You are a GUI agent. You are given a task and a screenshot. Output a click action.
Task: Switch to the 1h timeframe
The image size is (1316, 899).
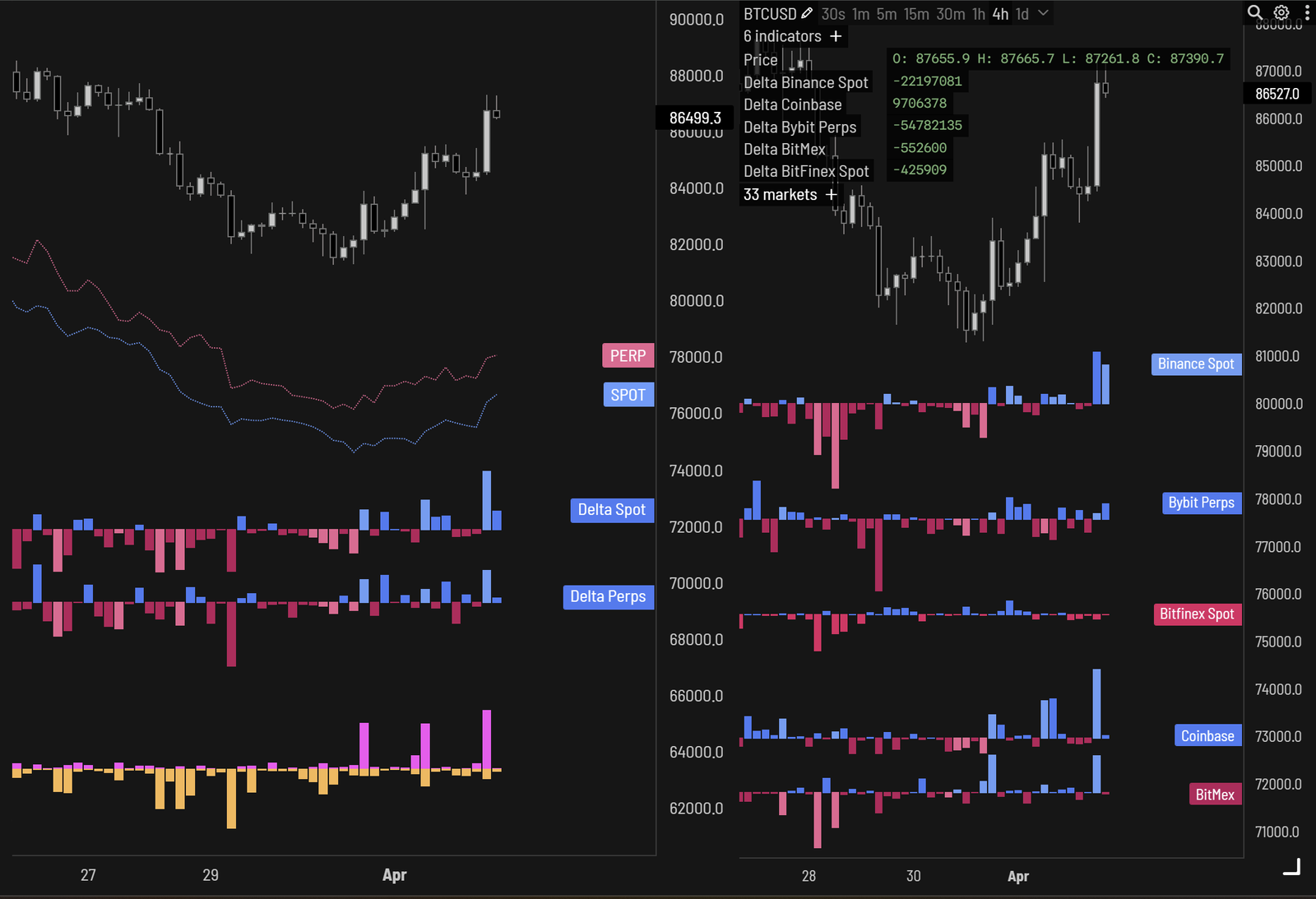[x=979, y=14]
